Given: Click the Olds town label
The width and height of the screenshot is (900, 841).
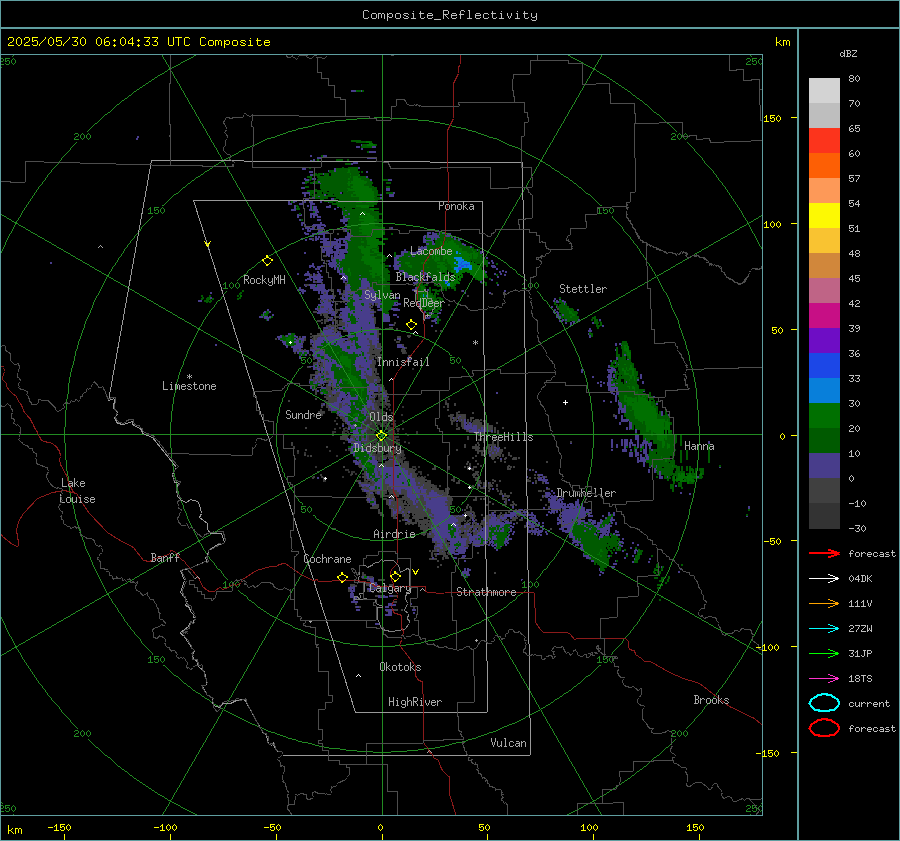Looking at the screenshot, I should coord(381,417).
